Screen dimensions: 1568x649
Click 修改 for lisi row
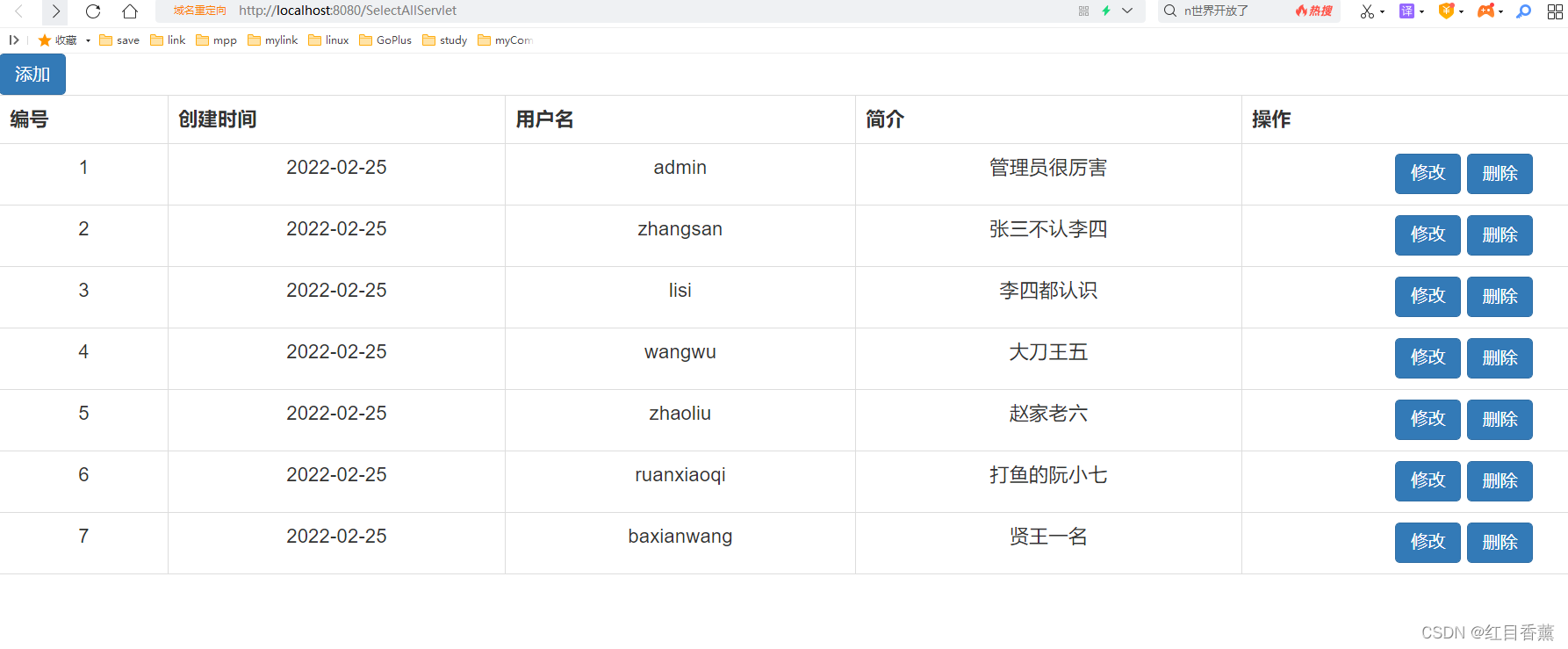1428,297
